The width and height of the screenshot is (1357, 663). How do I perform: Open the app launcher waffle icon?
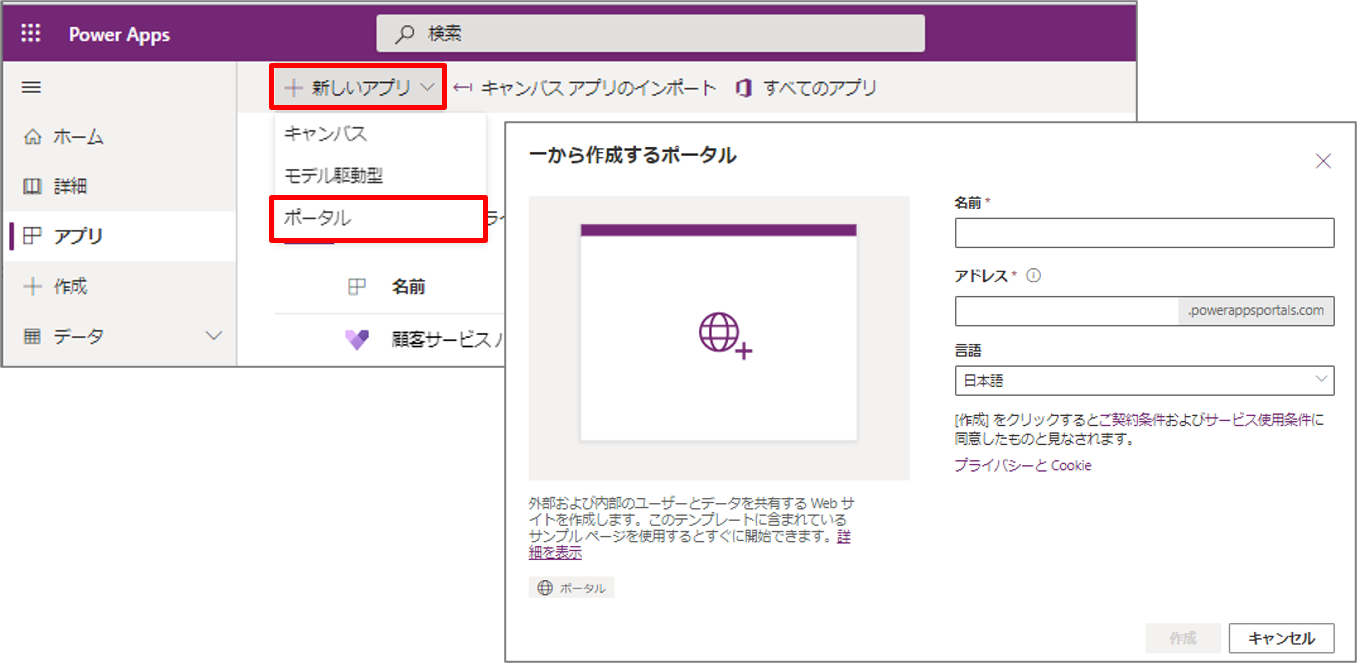point(31,34)
